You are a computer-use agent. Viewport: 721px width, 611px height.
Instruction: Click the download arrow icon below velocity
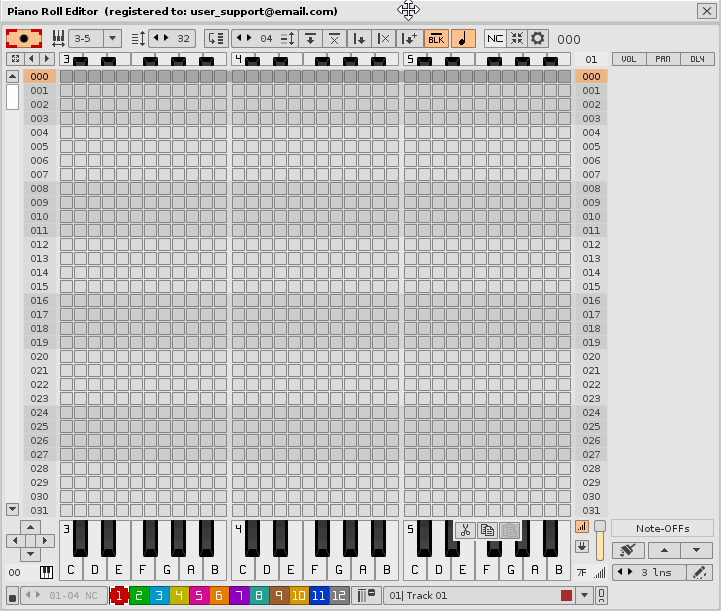tap(582, 546)
